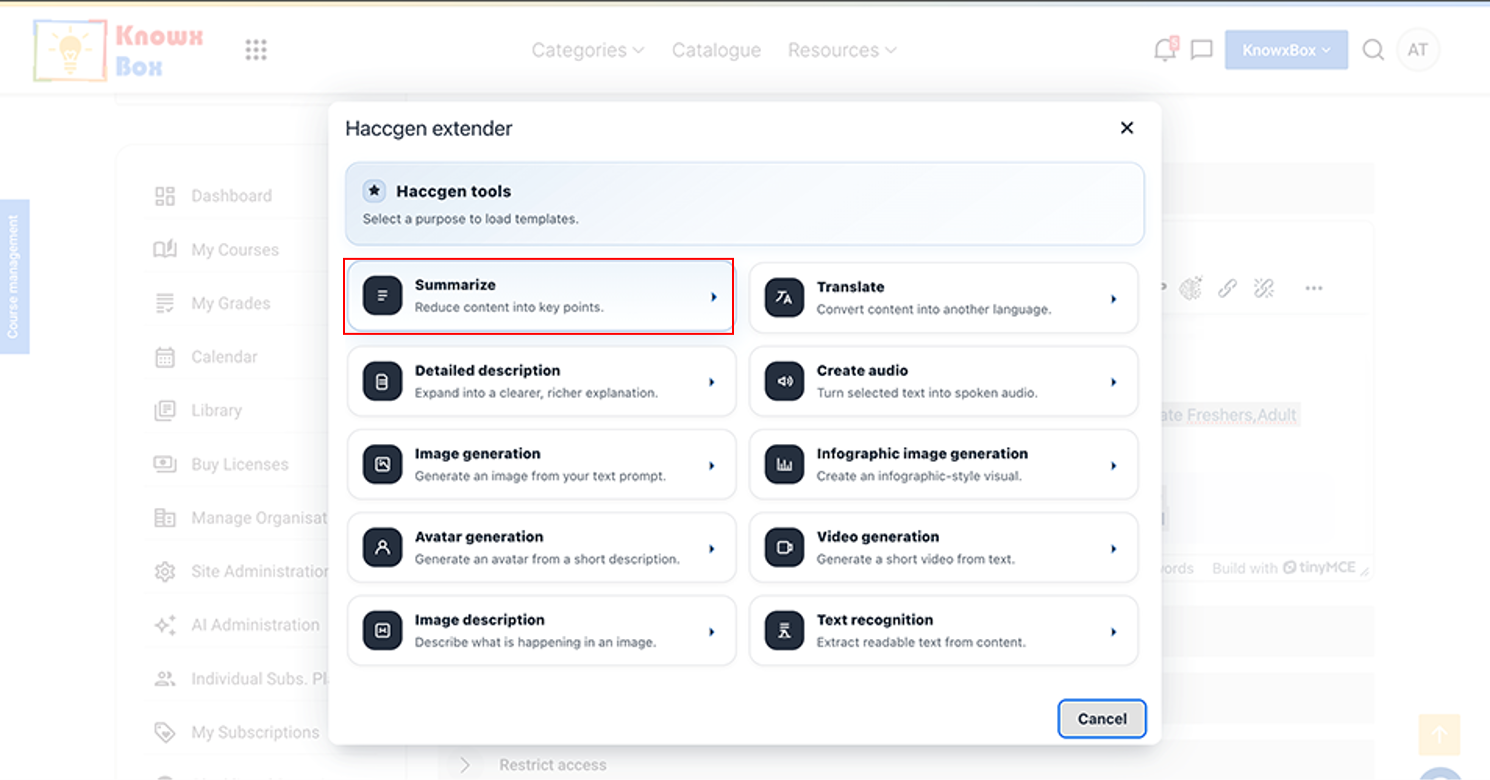Click the Calendar sidebar icon
This screenshot has width=1490, height=780.
[x=165, y=357]
